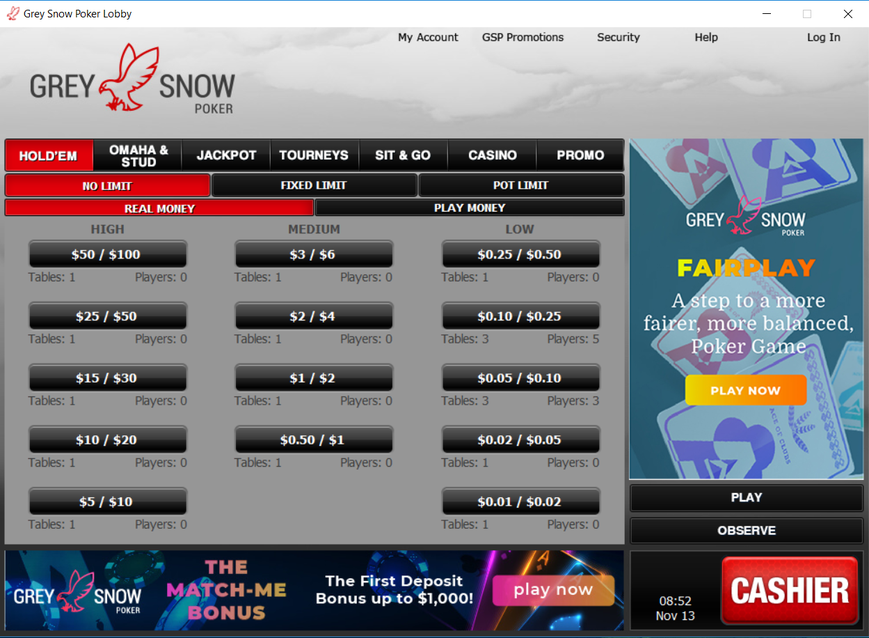
Task: Select the POT LIMIT filter
Action: [521, 186]
